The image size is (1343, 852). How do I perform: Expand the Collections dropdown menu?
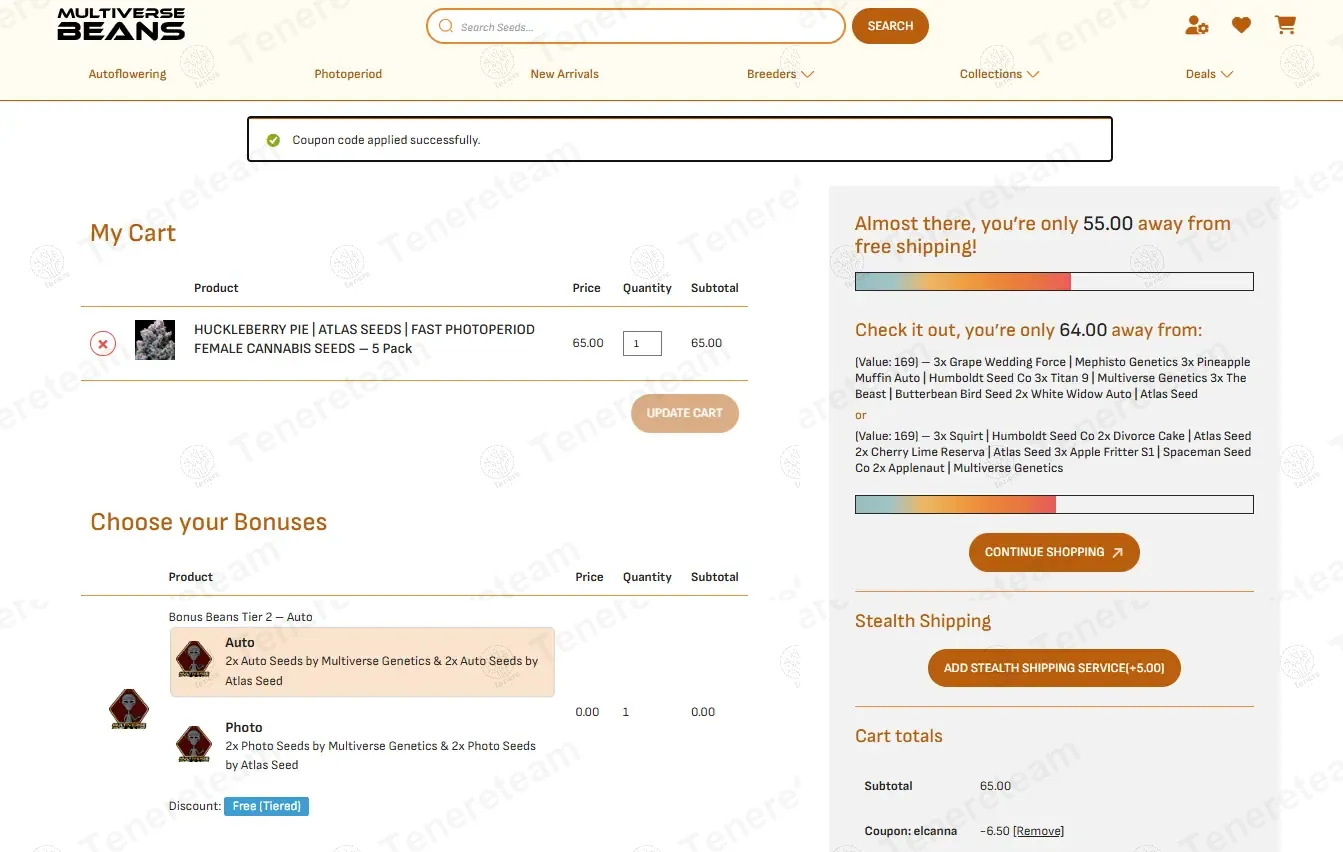click(999, 74)
